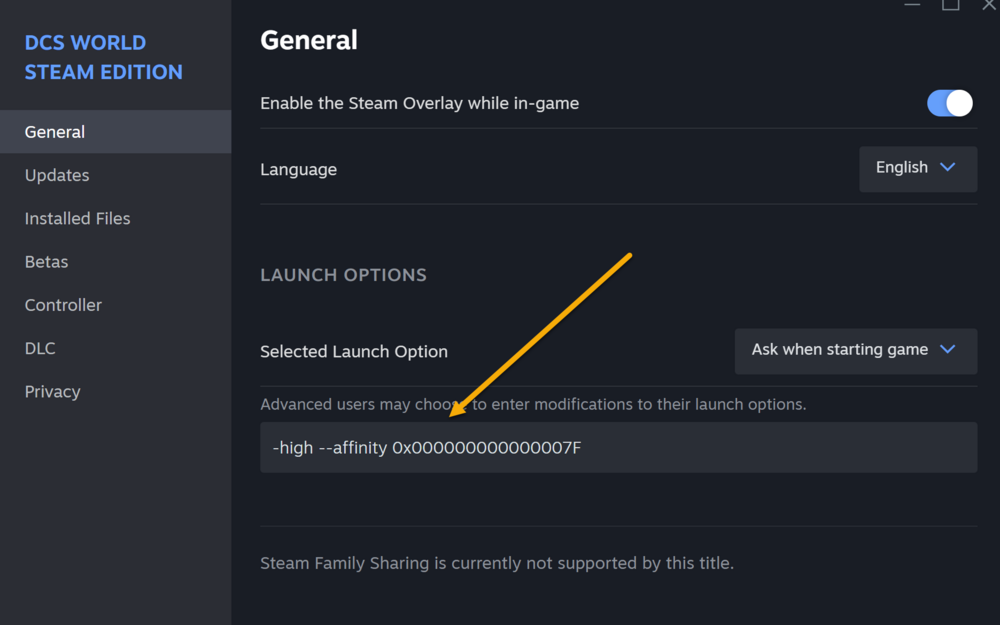Click the launch options text field
This screenshot has height=625, width=1000.
[618, 447]
